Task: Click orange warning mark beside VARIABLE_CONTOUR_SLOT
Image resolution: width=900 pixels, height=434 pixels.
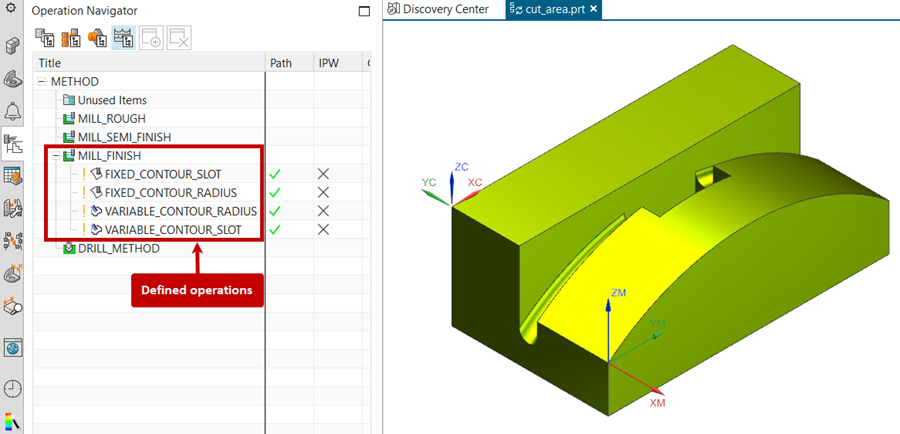Action: [x=84, y=230]
